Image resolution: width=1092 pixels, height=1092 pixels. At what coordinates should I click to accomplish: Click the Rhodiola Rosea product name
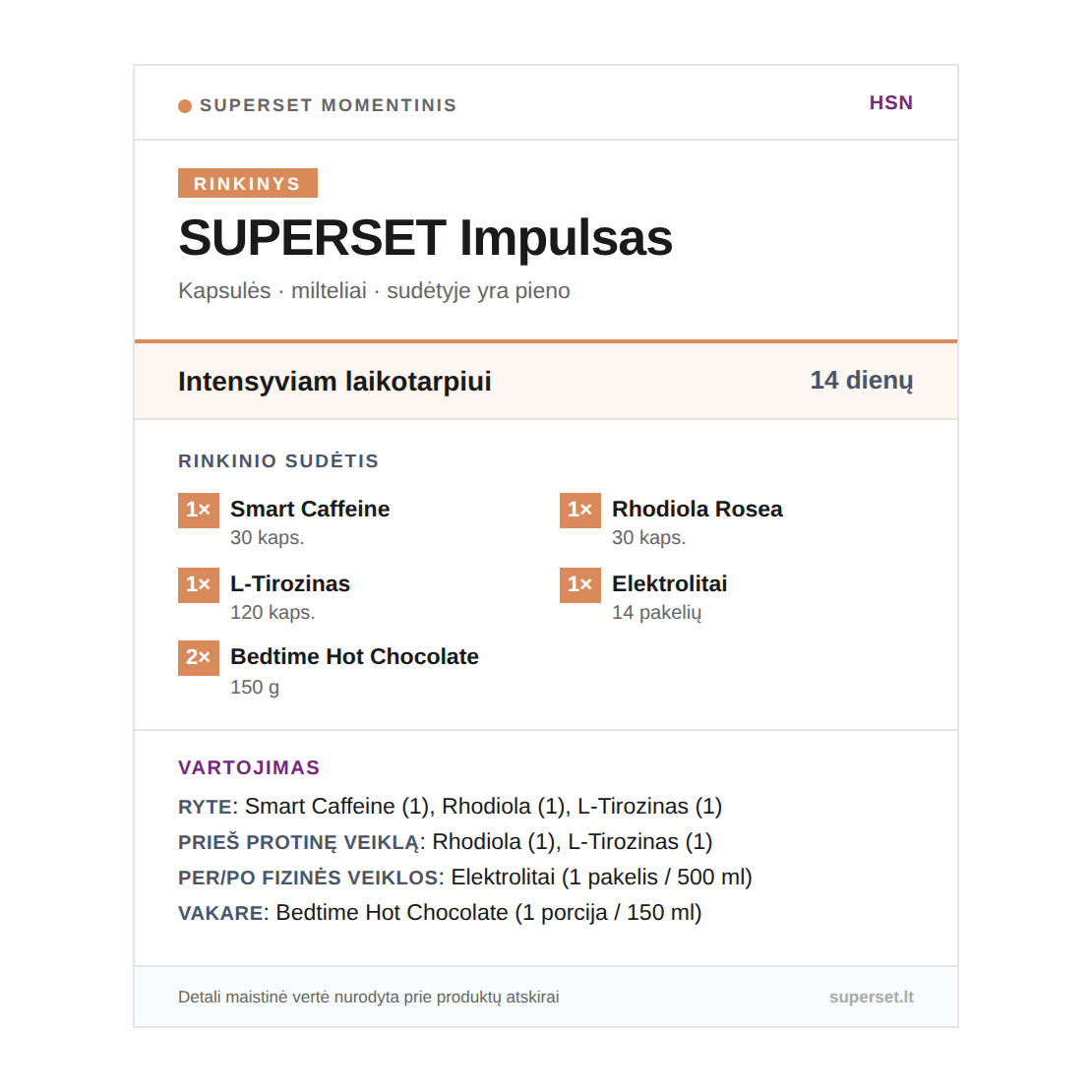point(697,509)
